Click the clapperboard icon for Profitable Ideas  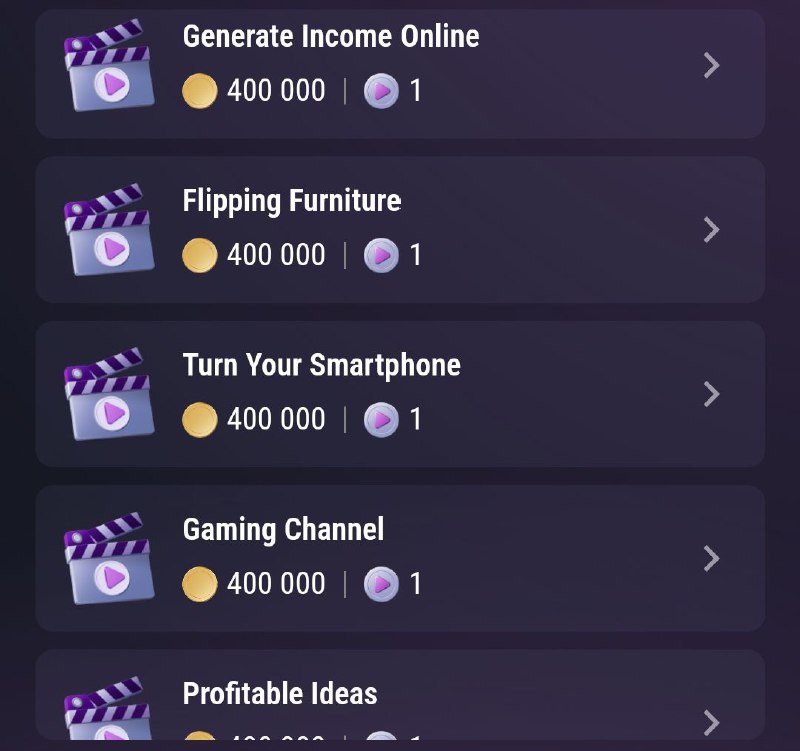[x=109, y=708]
